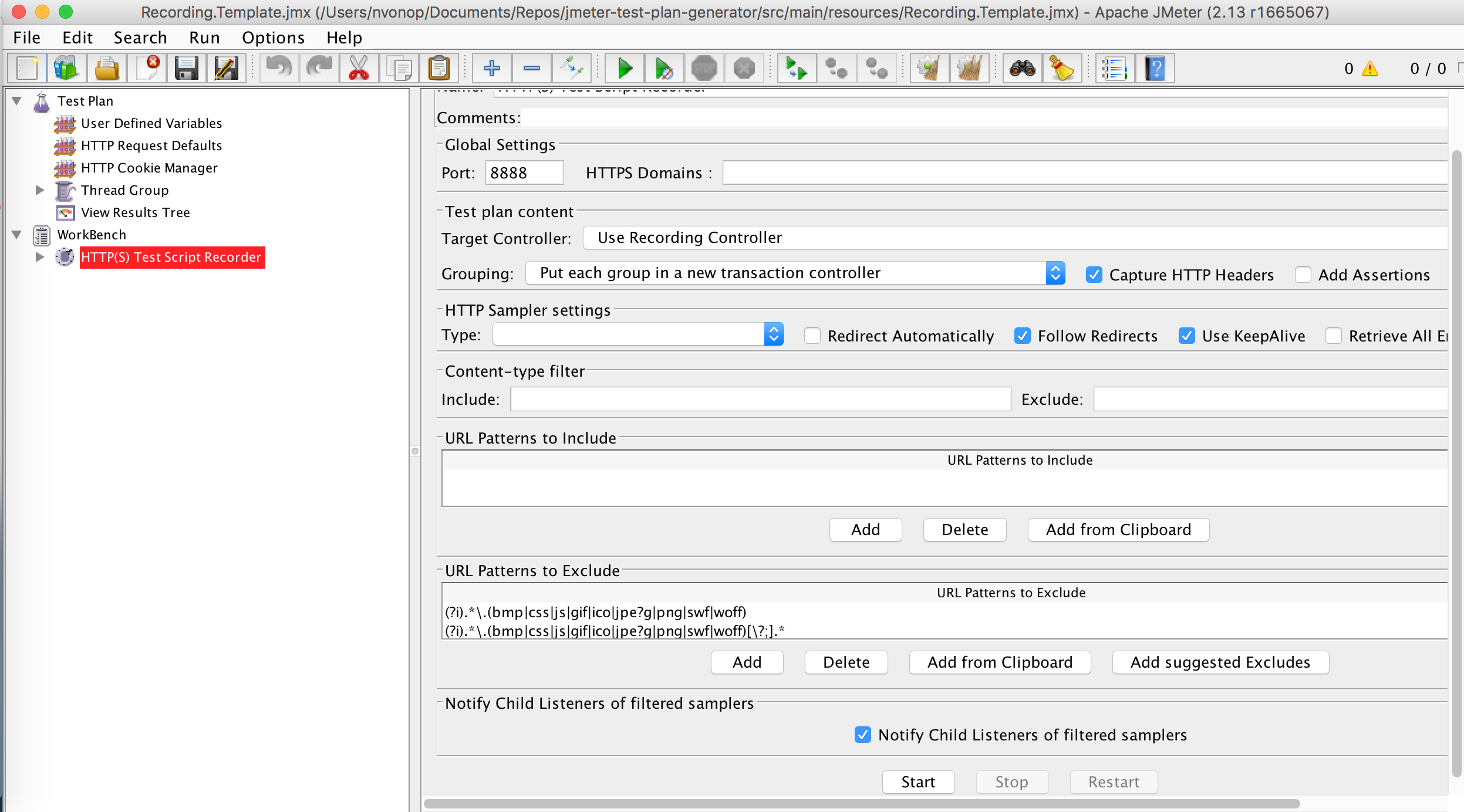This screenshot has height=812, width=1464.
Task: Click the Copy icon
Action: click(x=399, y=69)
